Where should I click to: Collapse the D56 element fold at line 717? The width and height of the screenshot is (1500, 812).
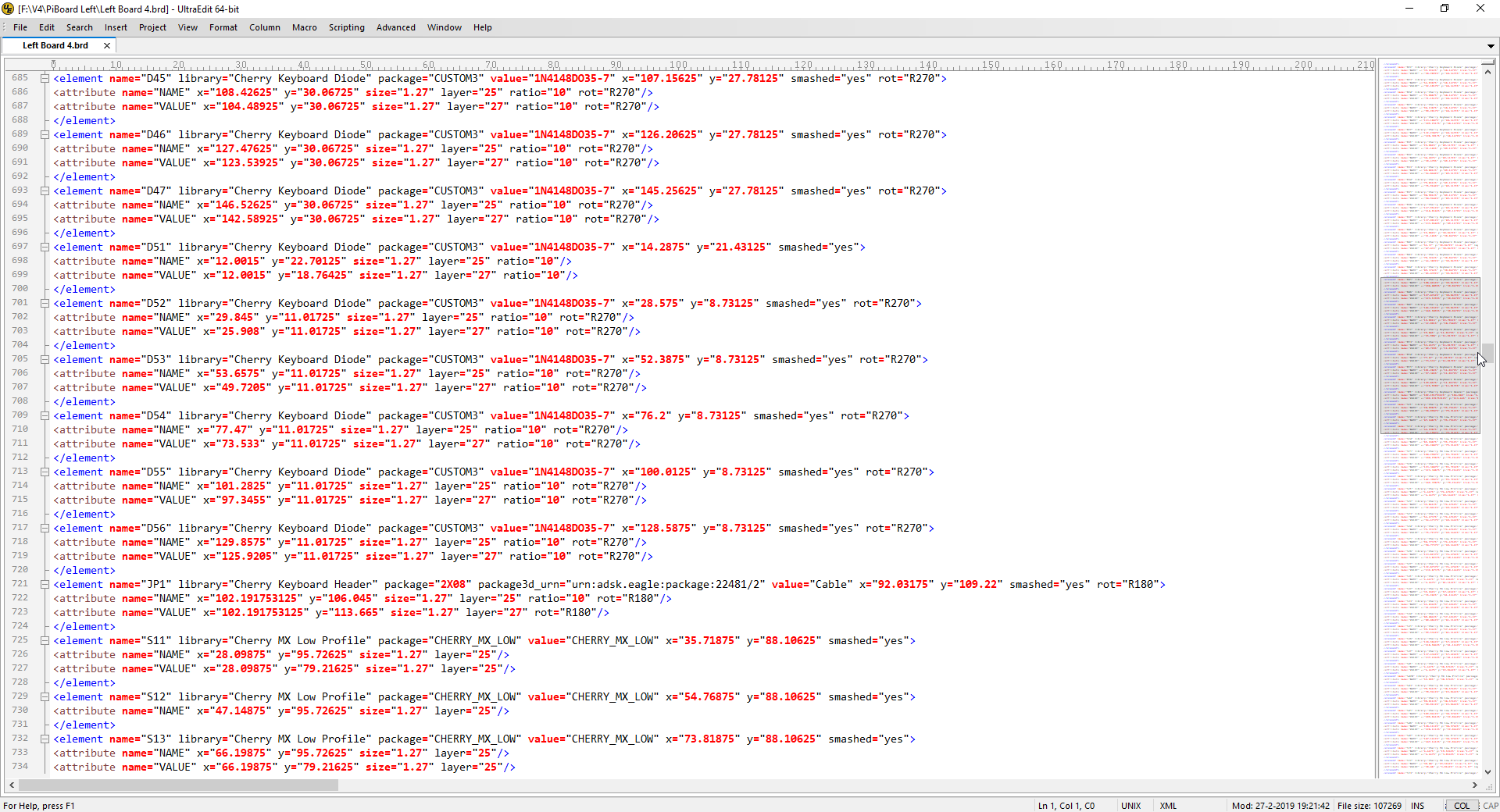click(x=45, y=529)
